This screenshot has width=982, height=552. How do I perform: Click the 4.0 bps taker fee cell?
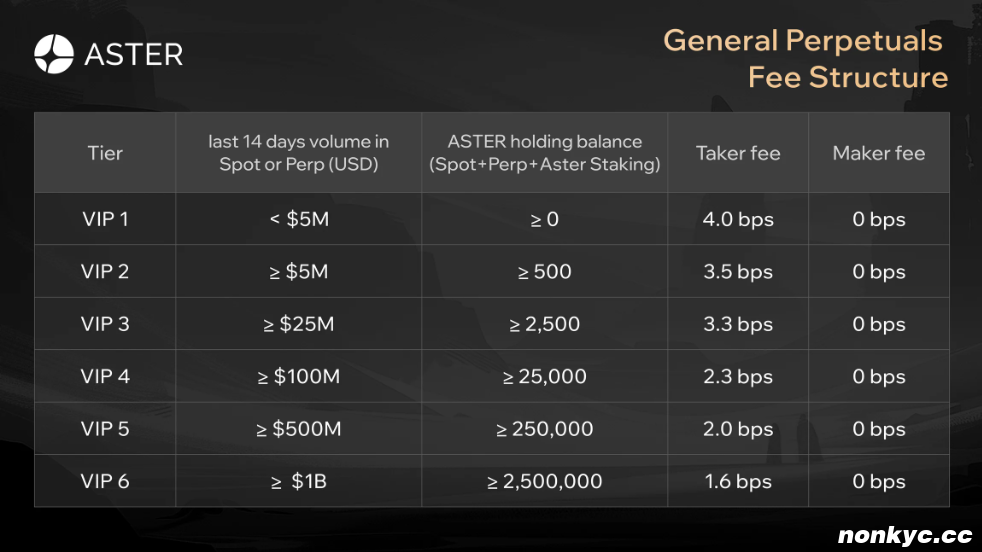[x=738, y=219]
